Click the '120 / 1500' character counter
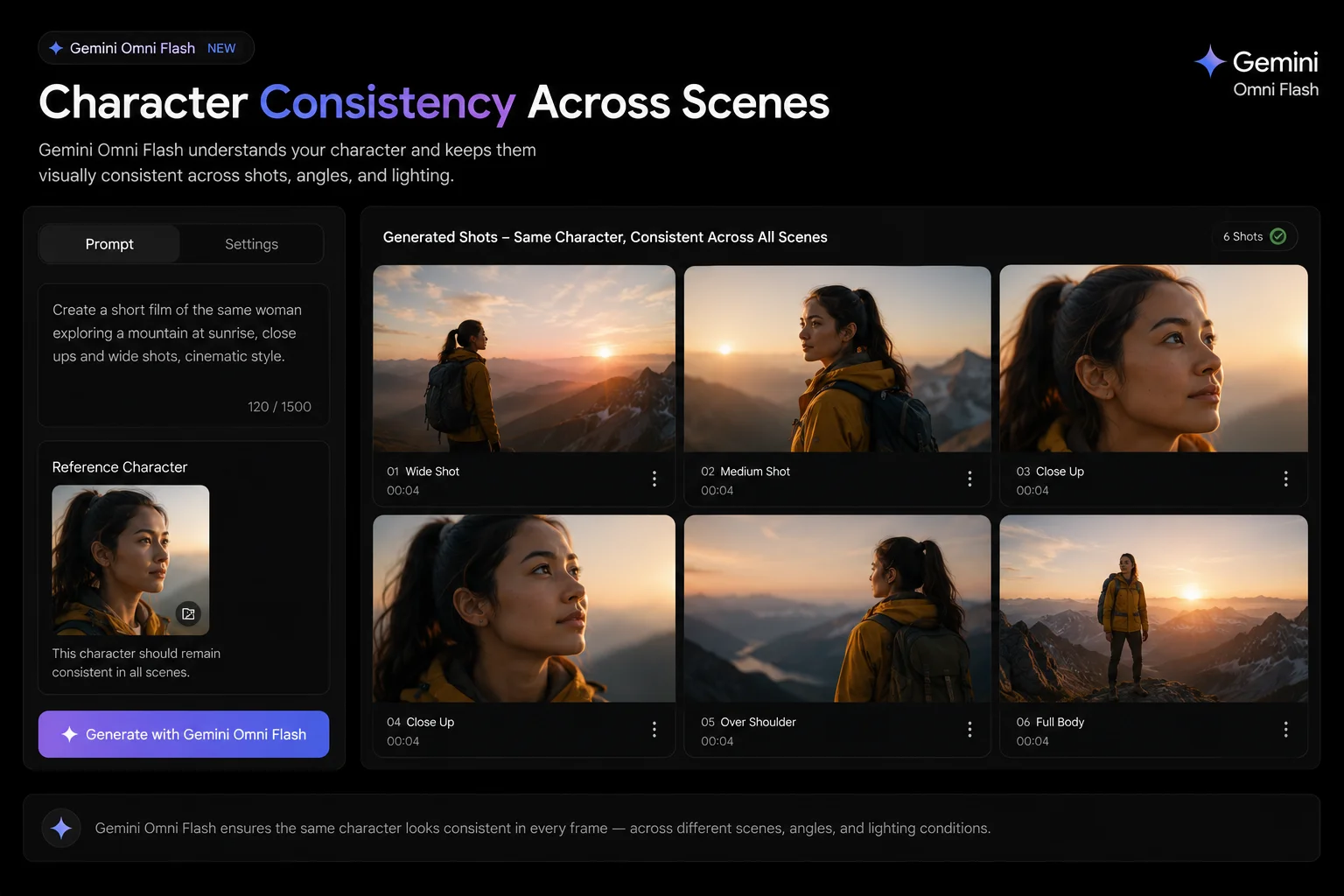The height and width of the screenshot is (896, 1344). (279, 407)
